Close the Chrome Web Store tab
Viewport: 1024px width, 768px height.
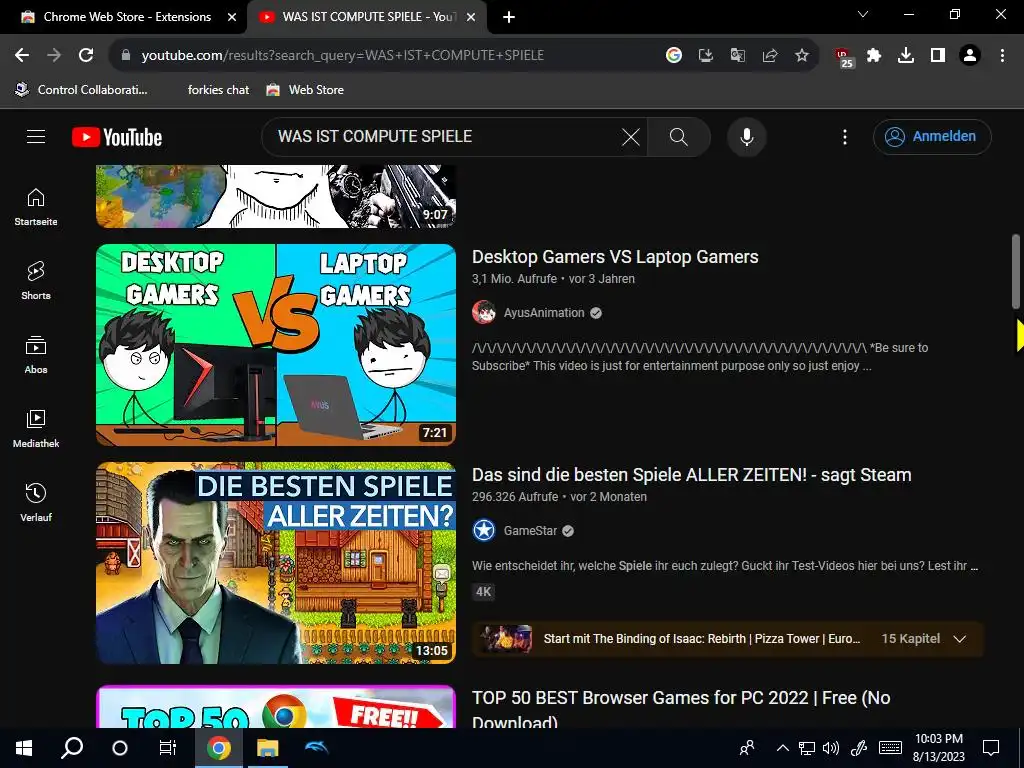232,17
